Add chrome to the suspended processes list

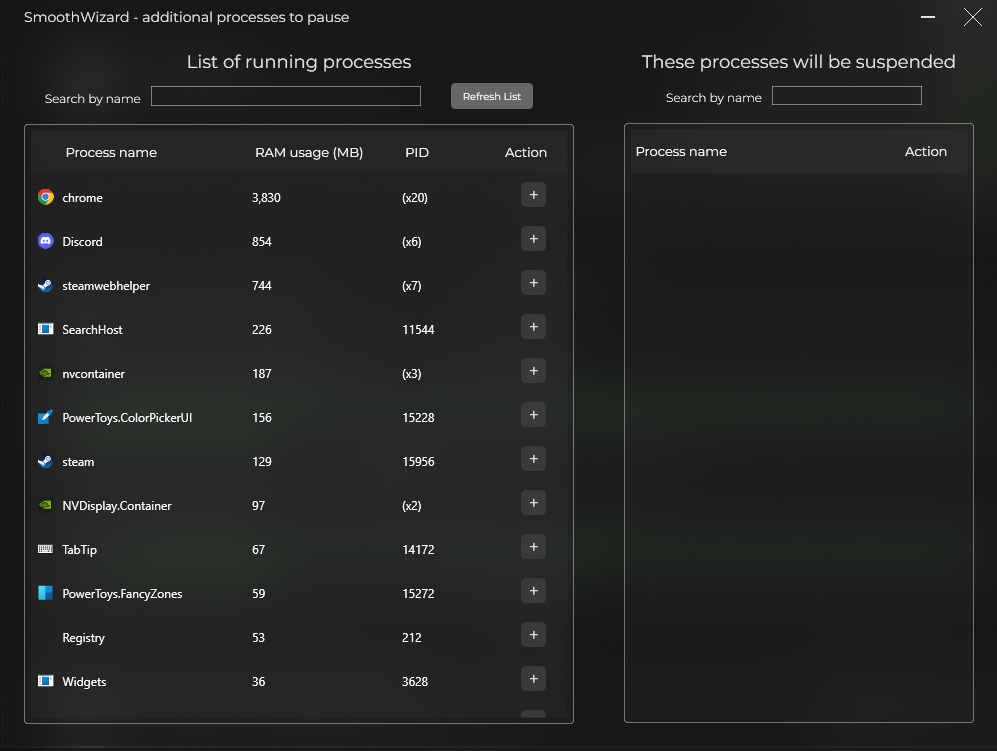coord(533,194)
